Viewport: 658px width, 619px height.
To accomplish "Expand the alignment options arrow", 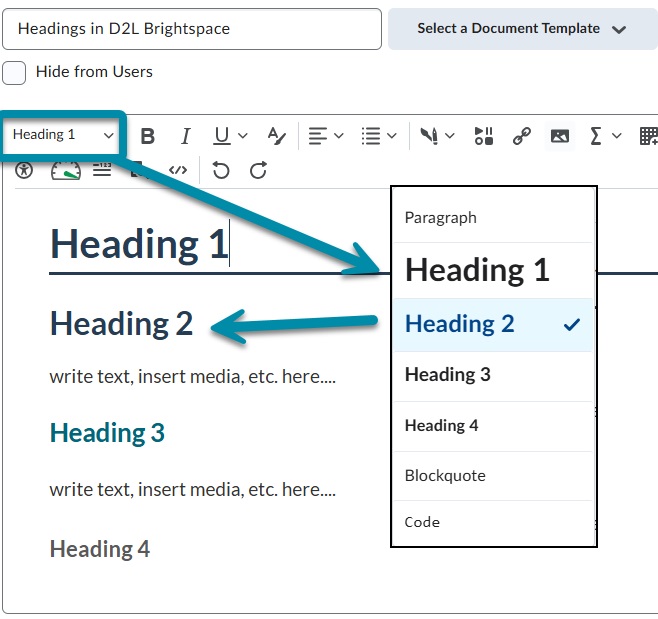I will 339,136.
